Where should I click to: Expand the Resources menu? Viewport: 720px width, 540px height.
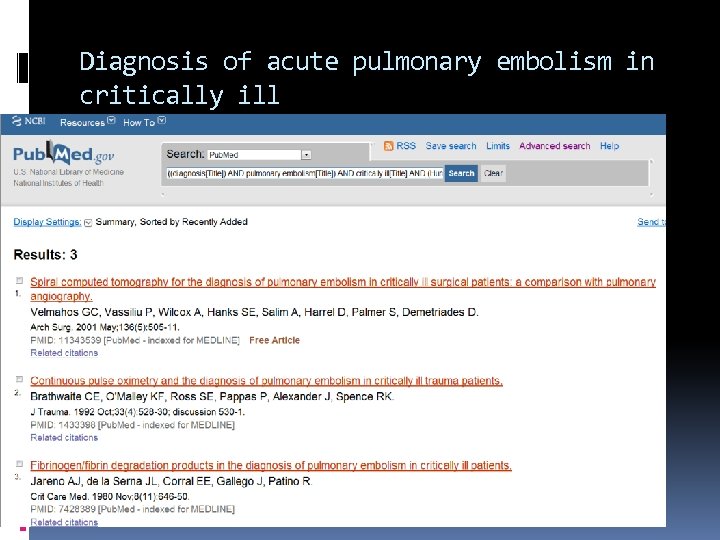(x=87, y=122)
